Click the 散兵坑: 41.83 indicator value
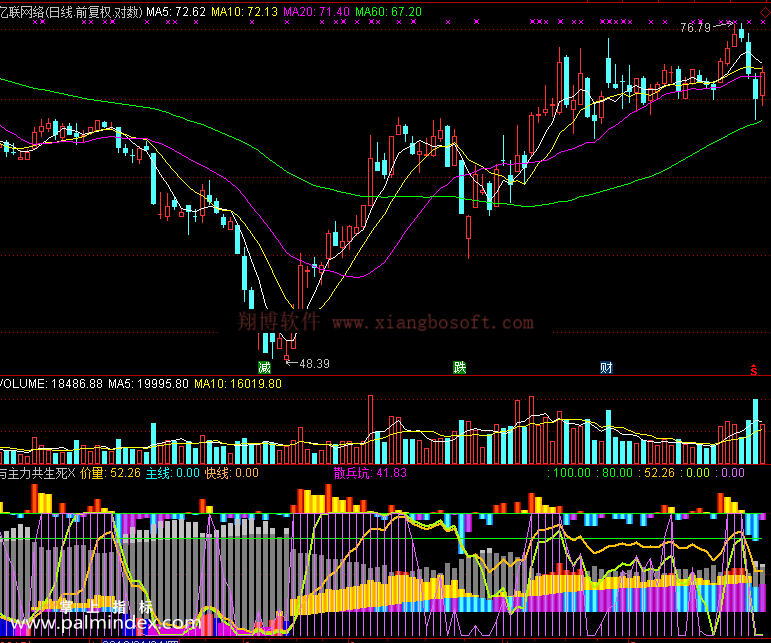Viewport: 771px width, 643px height. 370,473
